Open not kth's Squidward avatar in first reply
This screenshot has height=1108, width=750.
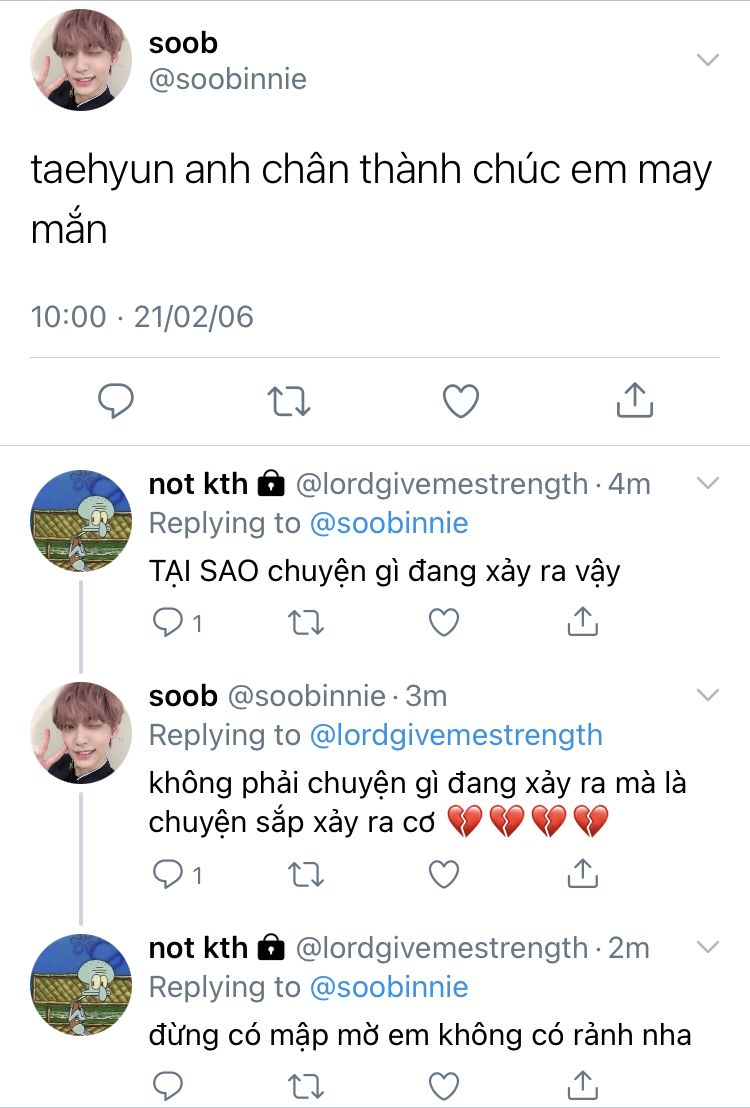point(81,520)
